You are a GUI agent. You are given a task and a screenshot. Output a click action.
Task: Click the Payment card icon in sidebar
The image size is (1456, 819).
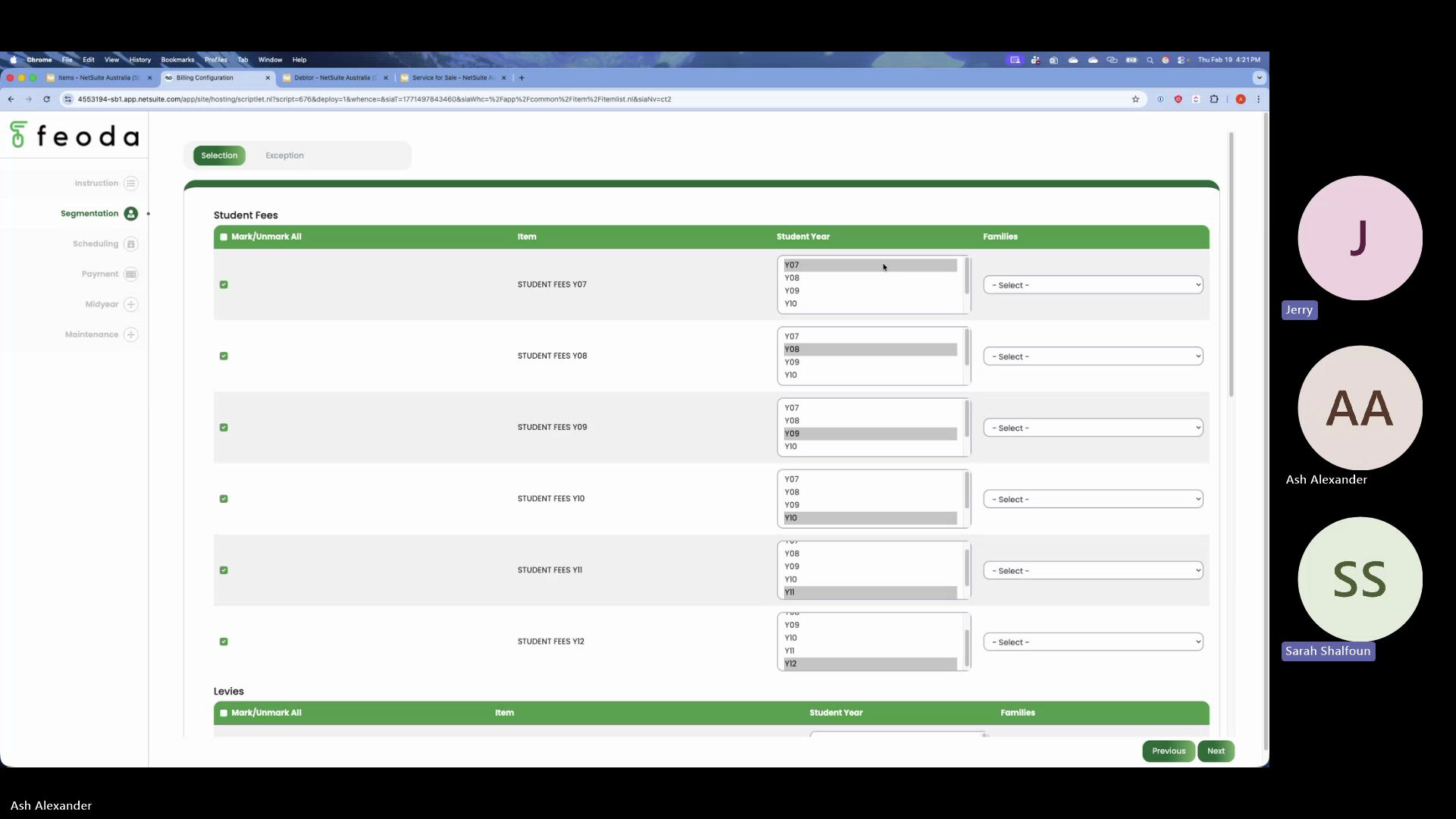131,275
